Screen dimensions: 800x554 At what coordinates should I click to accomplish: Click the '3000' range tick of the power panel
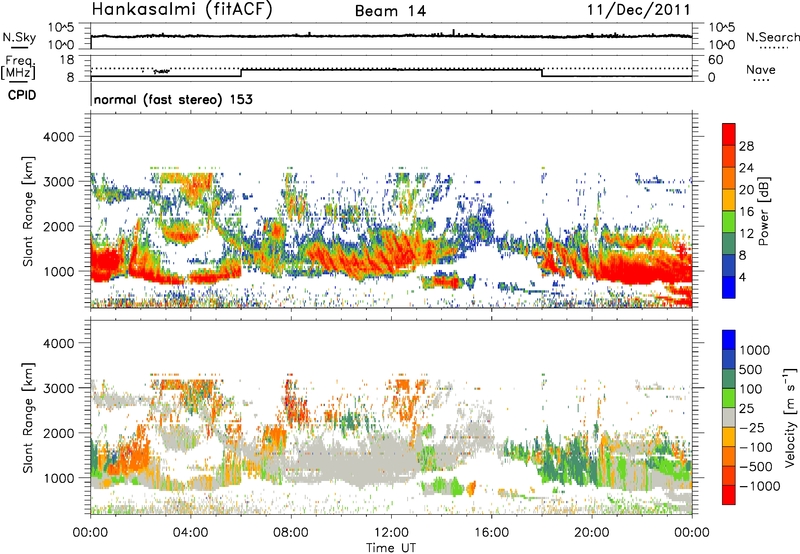[58, 182]
